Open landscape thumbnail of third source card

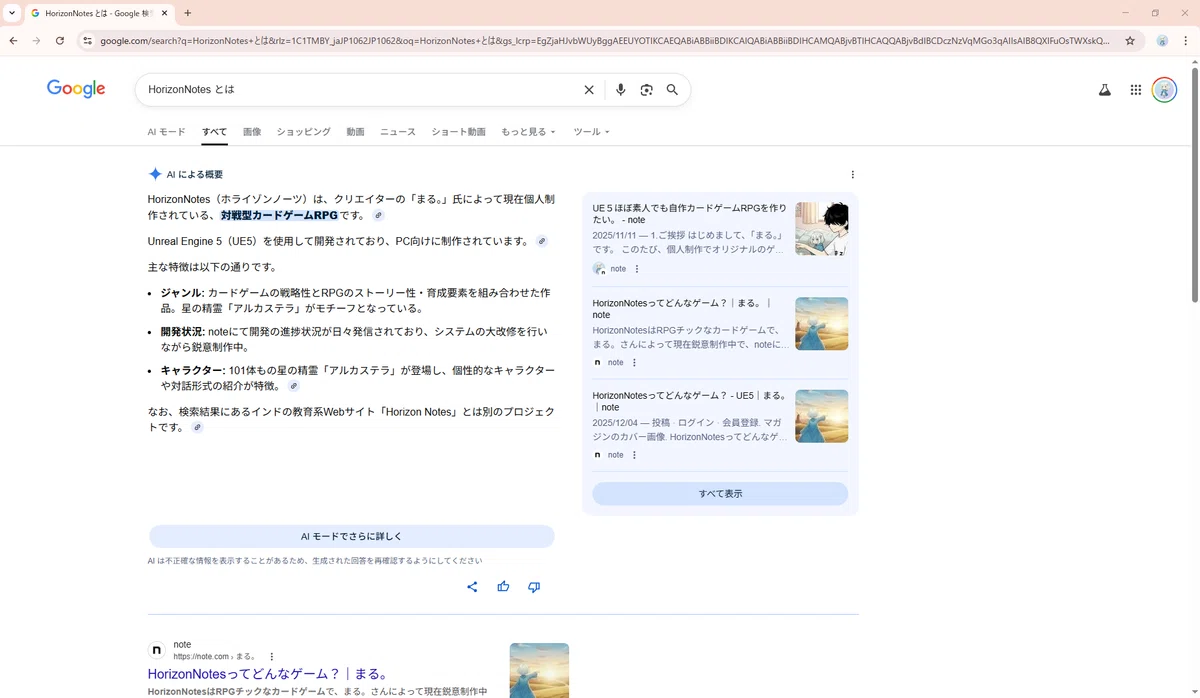point(822,416)
